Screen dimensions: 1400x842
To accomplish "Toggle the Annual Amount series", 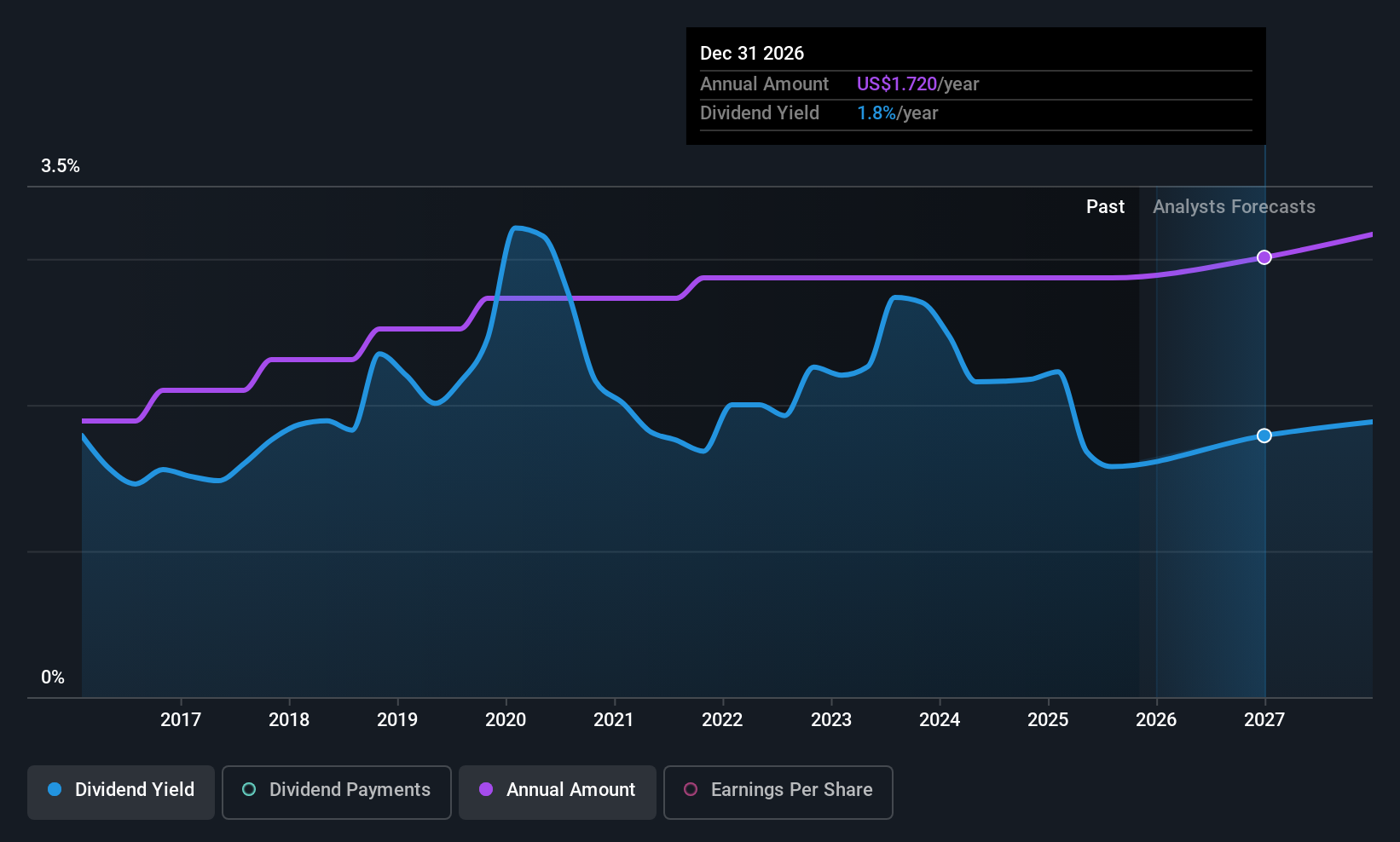I will [x=558, y=791].
